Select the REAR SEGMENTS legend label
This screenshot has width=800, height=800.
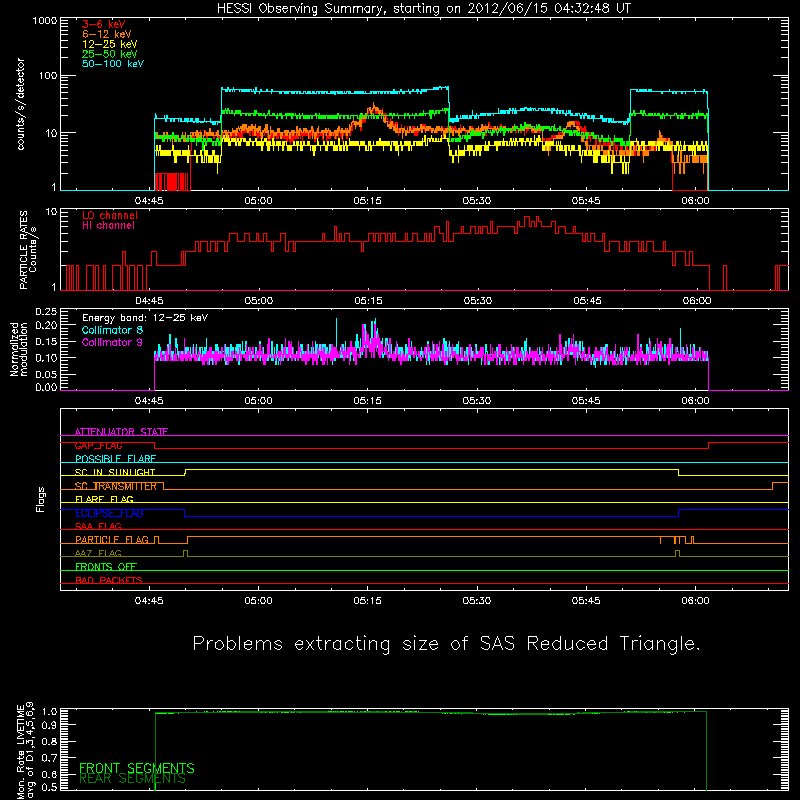tap(133, 779)
